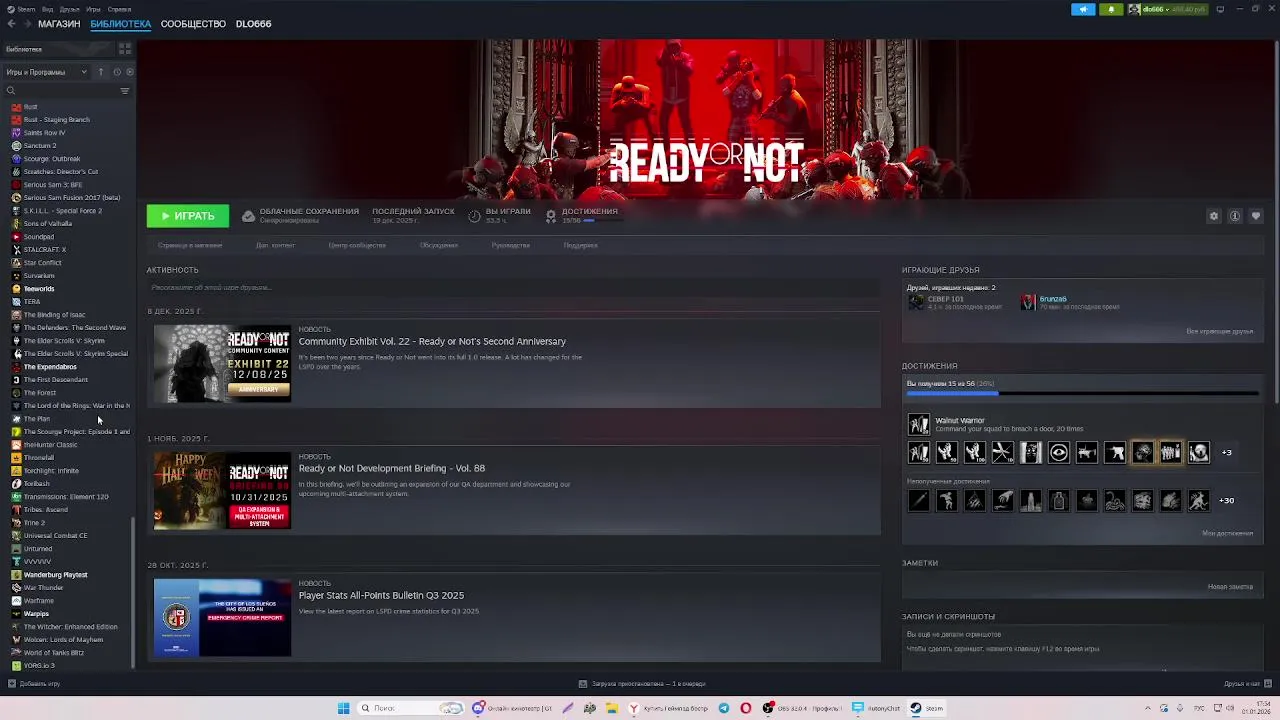Click the back navigation arrow
1280x720 pixels.
12,24
